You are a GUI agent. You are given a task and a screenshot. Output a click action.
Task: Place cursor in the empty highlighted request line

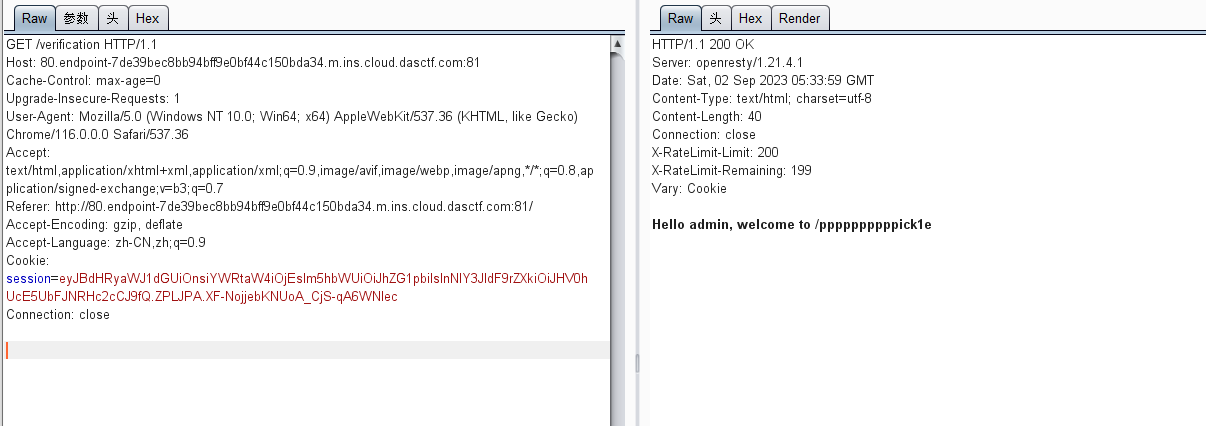tap(300, 350)
